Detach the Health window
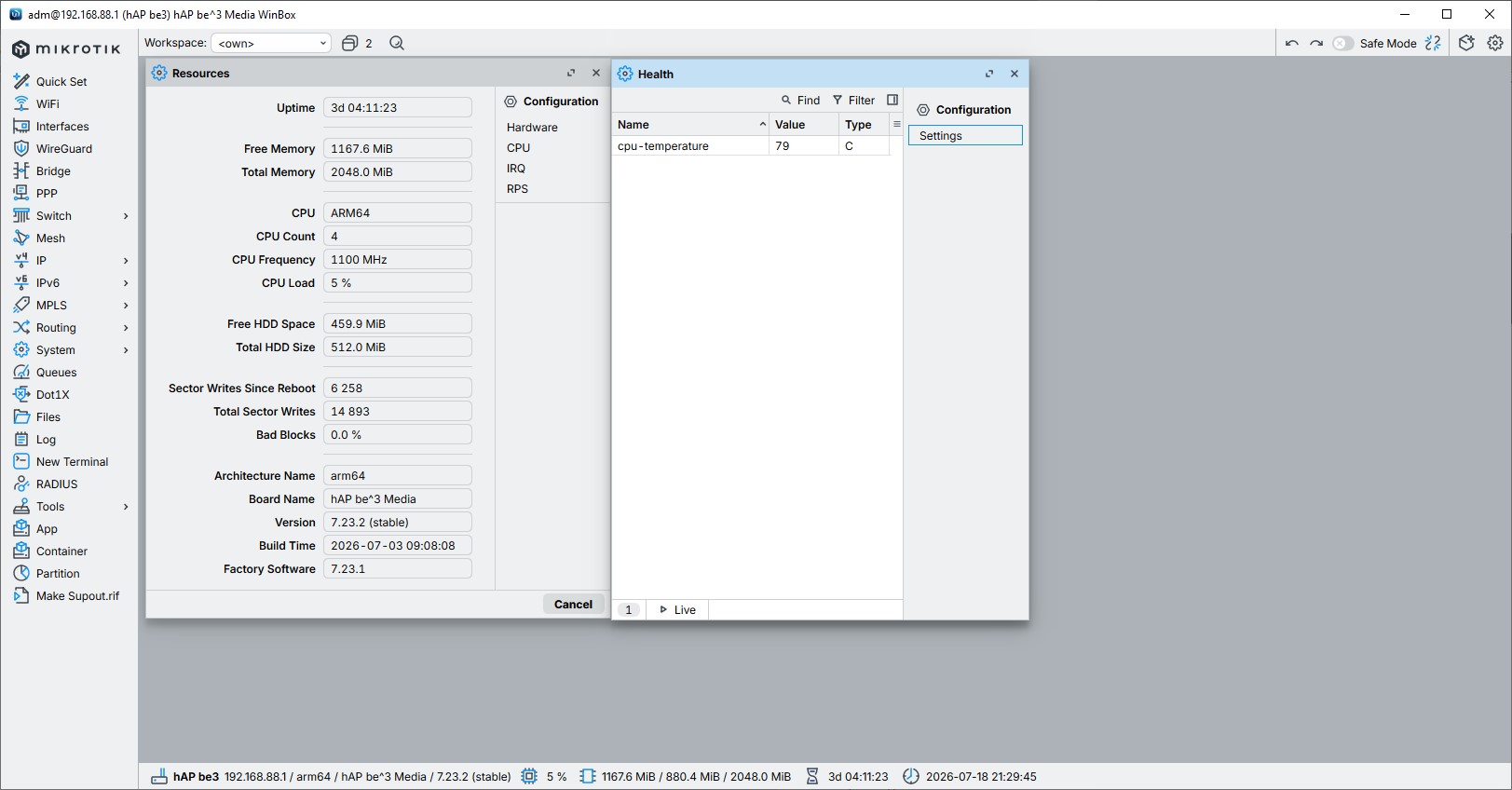This screenshot has width=1512, height=790. coord(989,74)
